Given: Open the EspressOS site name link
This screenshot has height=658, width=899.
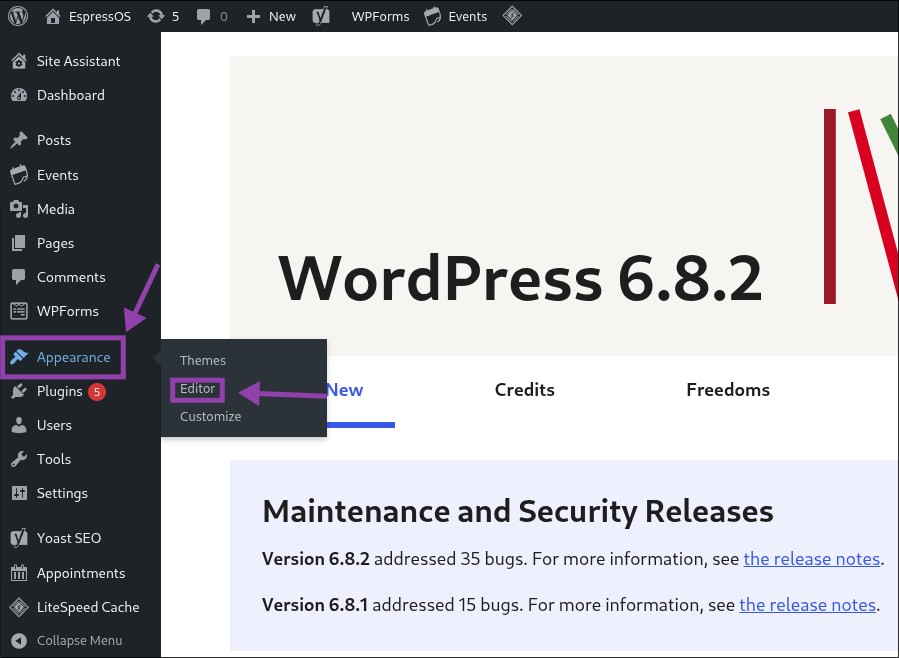Looking at the screenshot, I should tap(100, 17).
